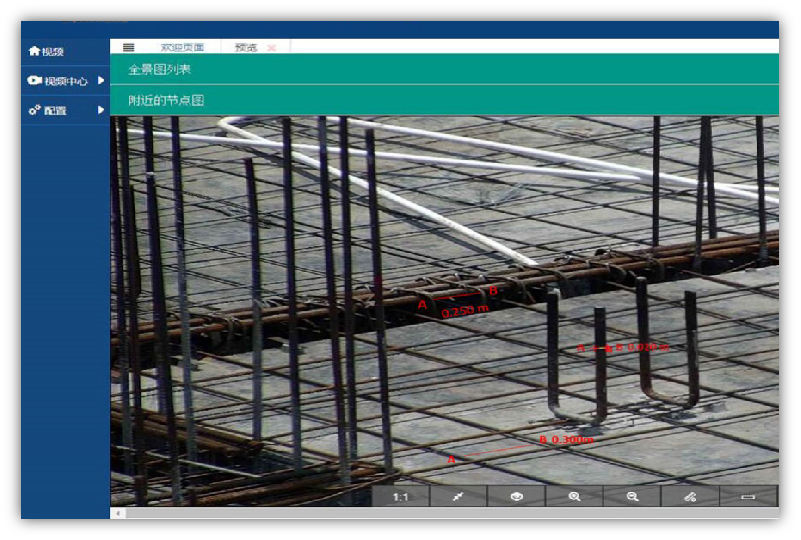Image resolution: width=801 pixels, height=540 pixels.
Task: Click the fit-to-screen collapse arrows icon
Action: pyautogui.click(x=458, y=496)
